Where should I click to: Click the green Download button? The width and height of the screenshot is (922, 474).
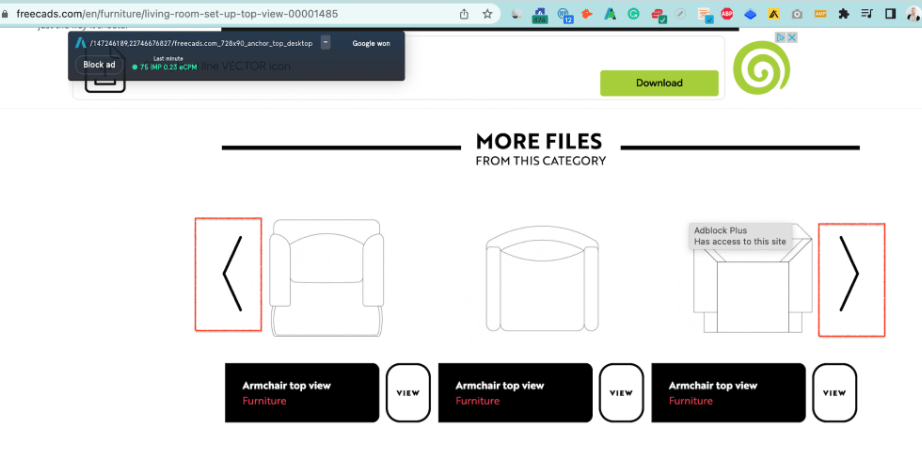[659, 83]
